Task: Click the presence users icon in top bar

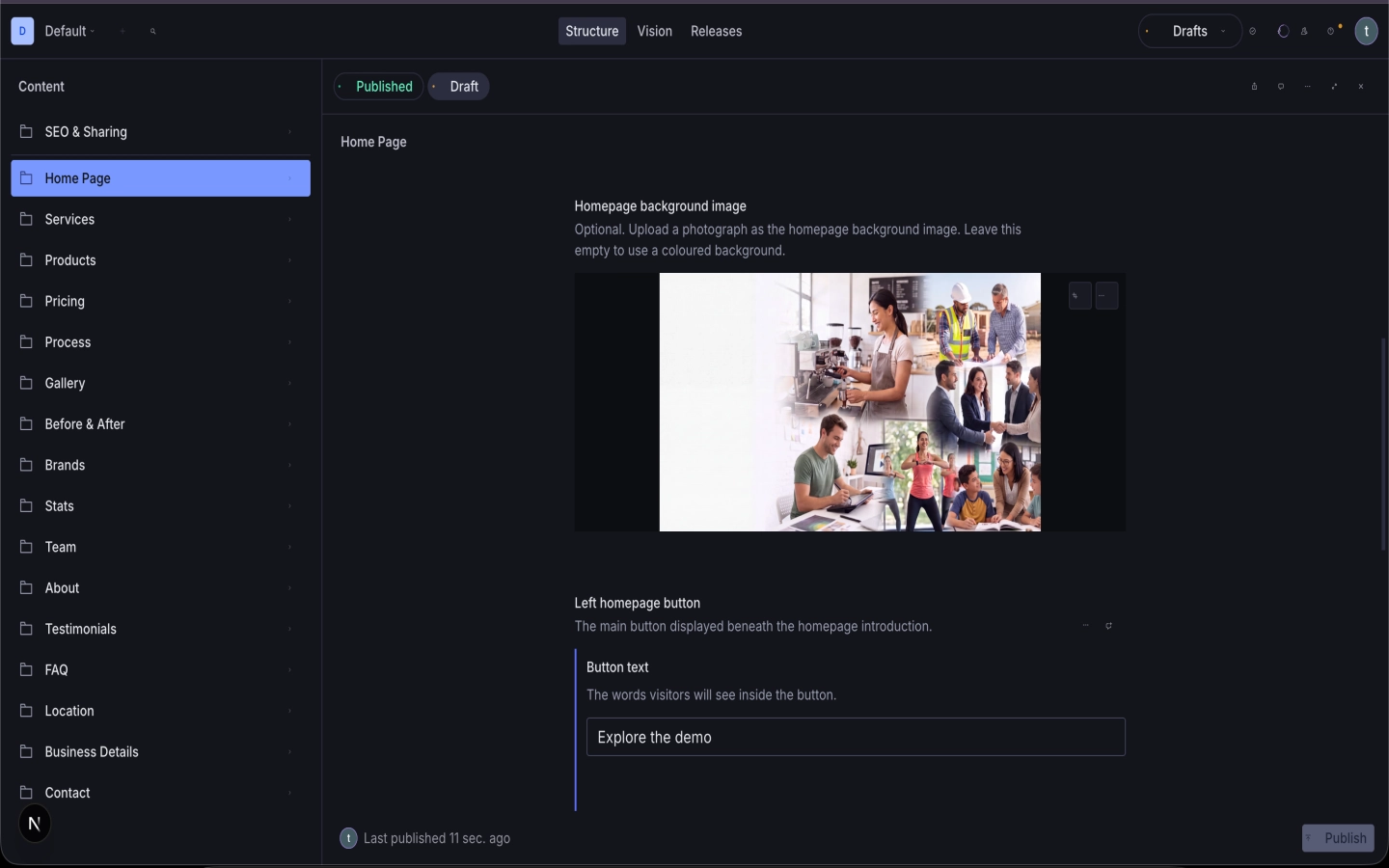Action: 1304,31
